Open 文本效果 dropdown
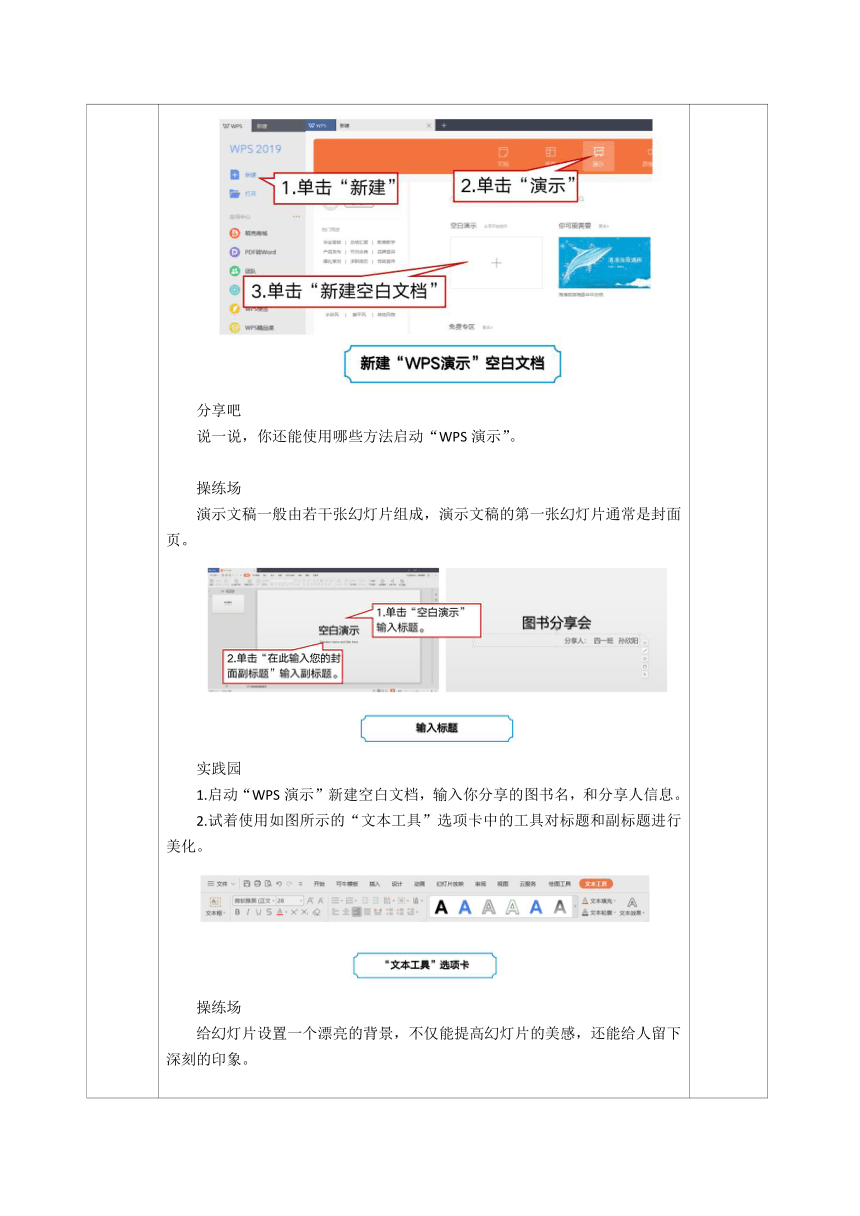Viewport: 860px width, 1216px height. point(632,906)
